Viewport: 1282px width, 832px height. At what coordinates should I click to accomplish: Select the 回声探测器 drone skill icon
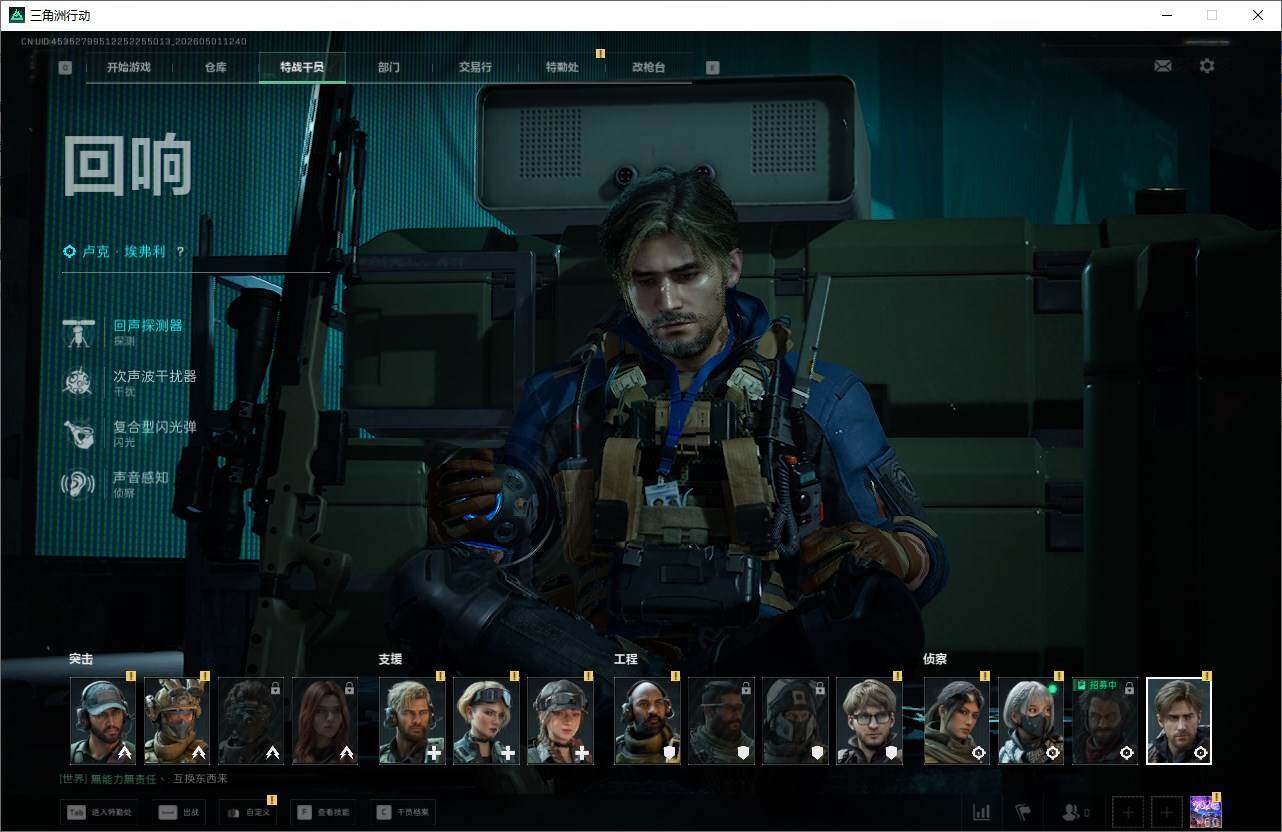pos(78,332)
